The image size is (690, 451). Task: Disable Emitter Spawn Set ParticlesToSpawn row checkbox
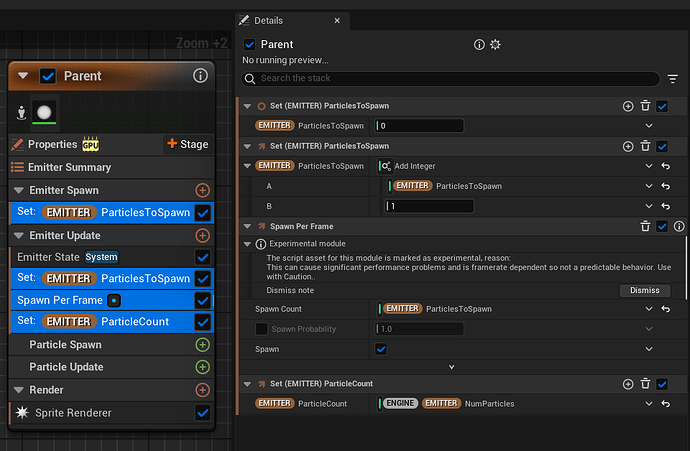(203, 213)
